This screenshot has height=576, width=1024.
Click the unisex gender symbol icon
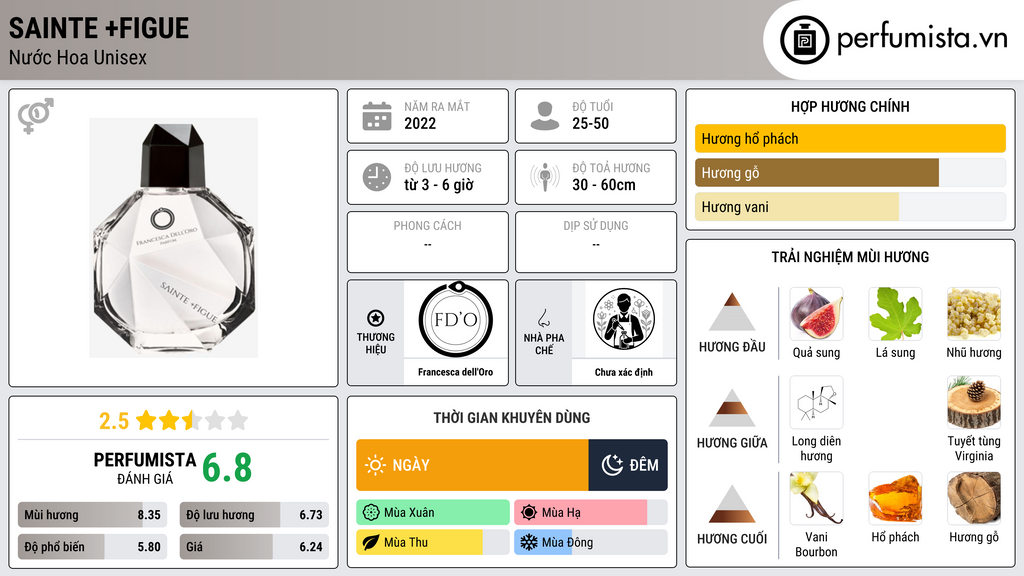coord(35,116)
